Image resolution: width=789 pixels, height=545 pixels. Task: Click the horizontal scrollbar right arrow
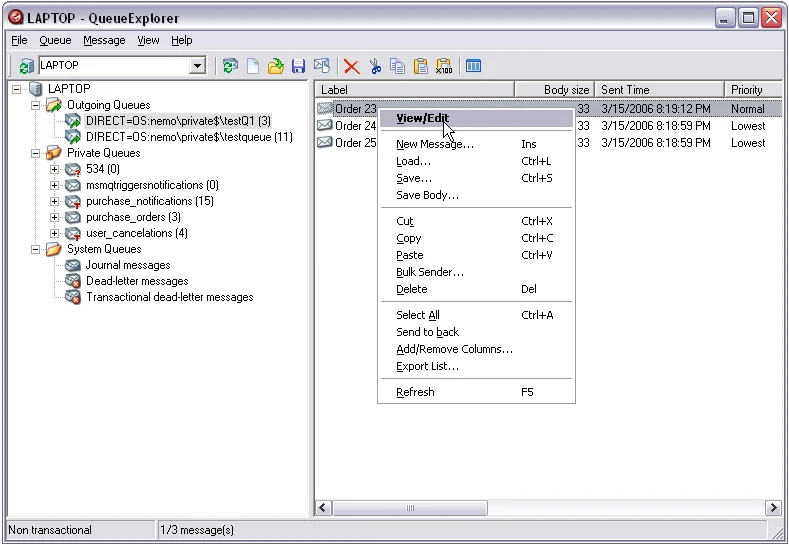click(773, 508)
